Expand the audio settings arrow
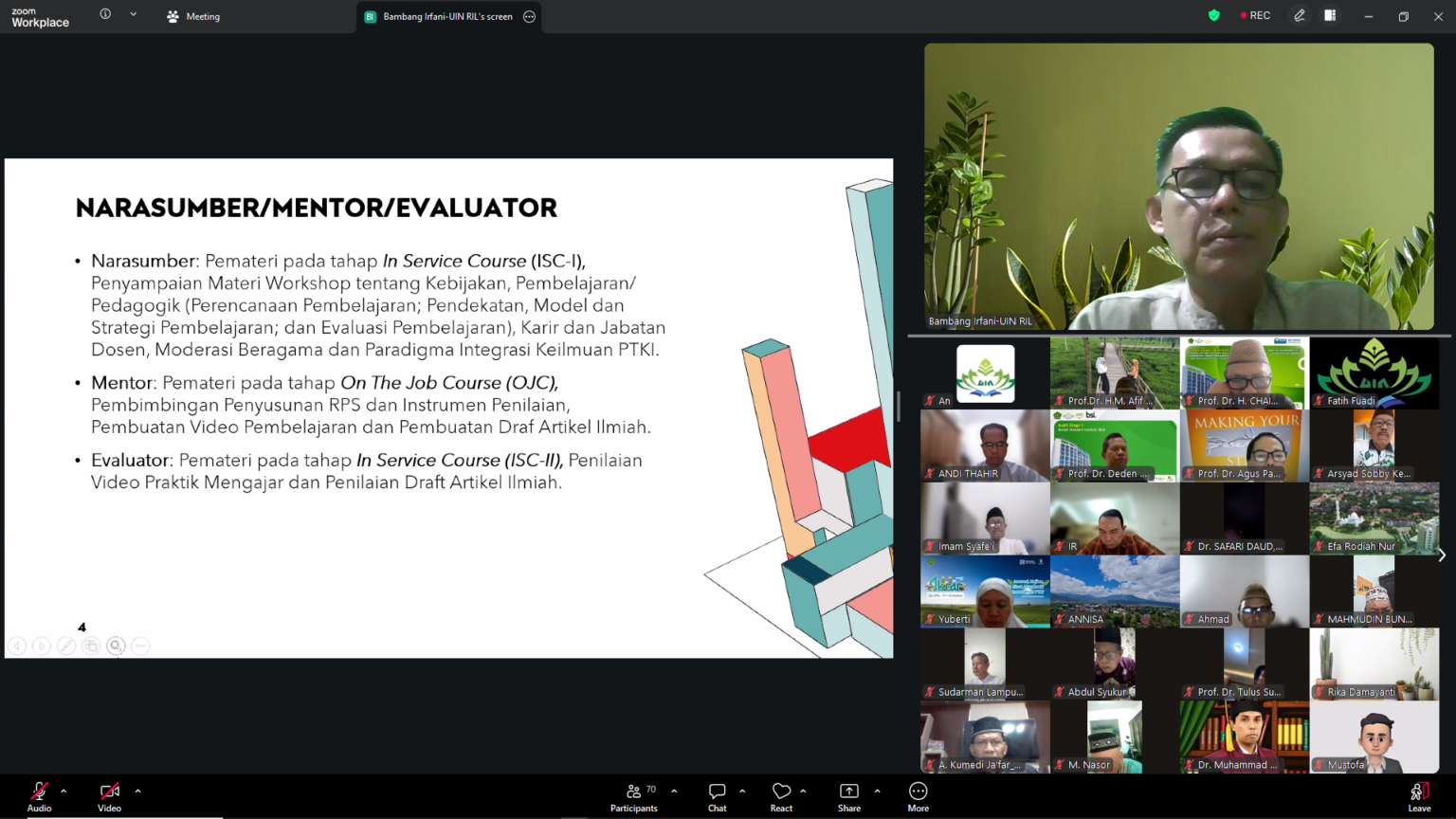The height and width of the screenshot is (819, 1456). (64, 791)
